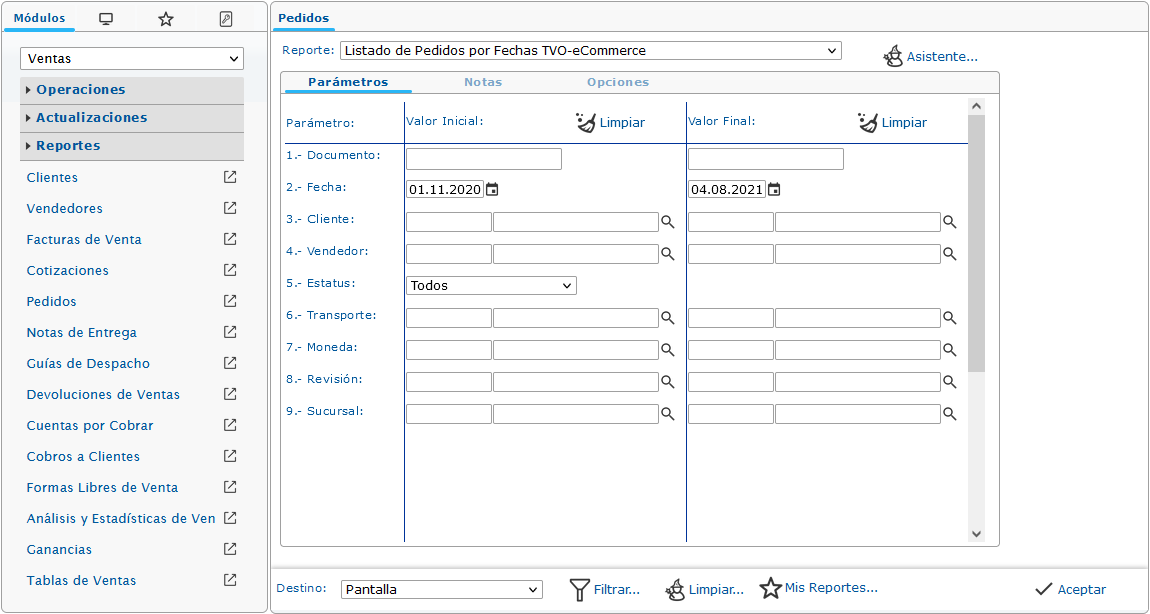This screenshot has height=614, width=1150.
Task: Open the favorites star tab
Action: (x=166, y=19)
